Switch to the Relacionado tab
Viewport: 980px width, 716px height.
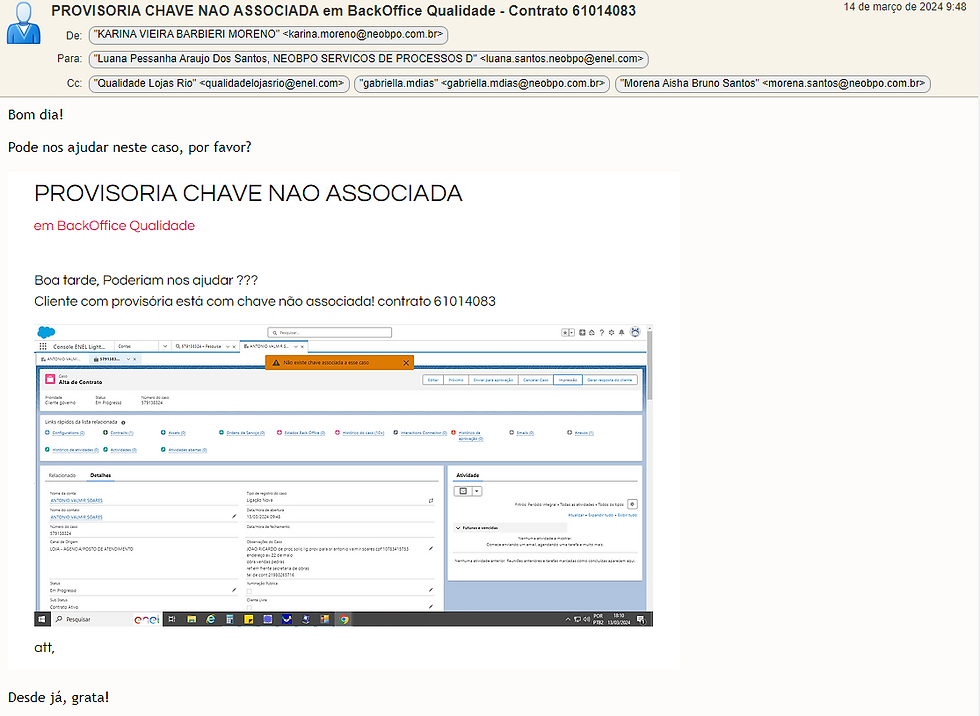[x=62, y=475]
